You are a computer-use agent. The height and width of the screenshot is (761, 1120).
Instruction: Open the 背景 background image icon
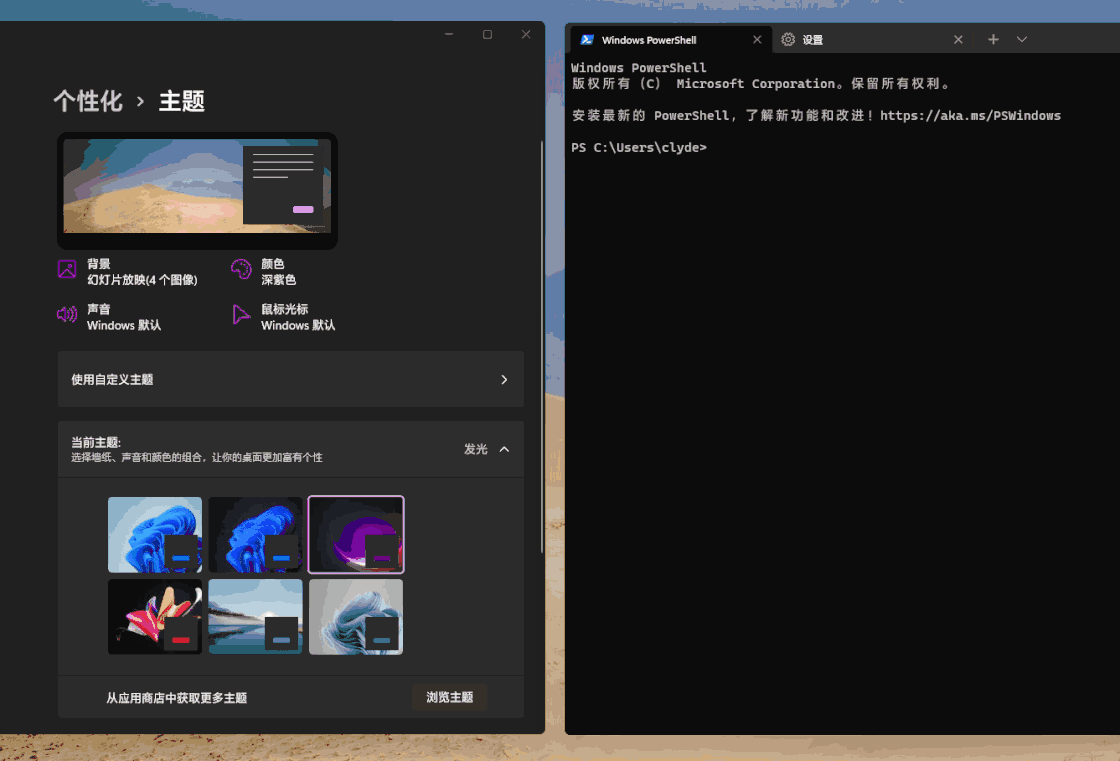[x=66, y=269]
